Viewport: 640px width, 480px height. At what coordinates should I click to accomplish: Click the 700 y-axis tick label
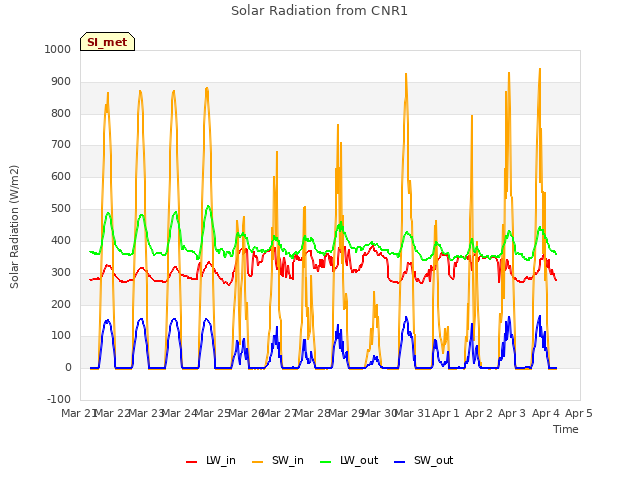tap(61, 144)
